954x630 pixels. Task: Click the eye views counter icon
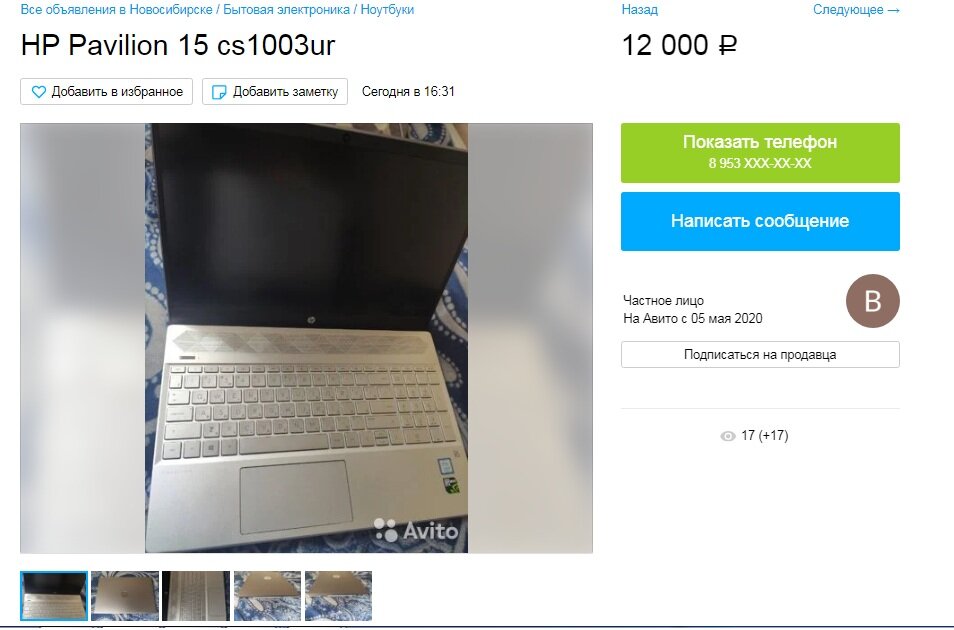tap(728, 436)
